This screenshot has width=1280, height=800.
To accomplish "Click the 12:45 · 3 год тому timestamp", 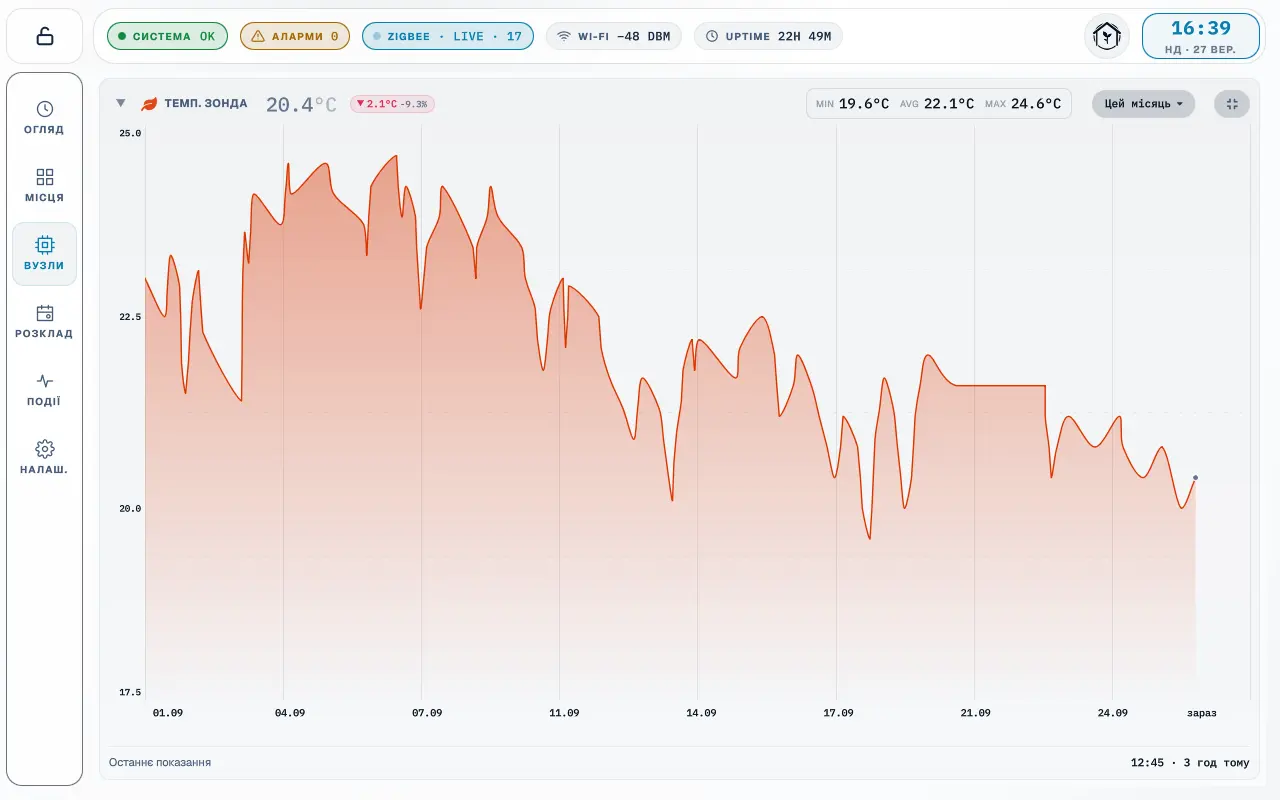I will pos(1190,763).
